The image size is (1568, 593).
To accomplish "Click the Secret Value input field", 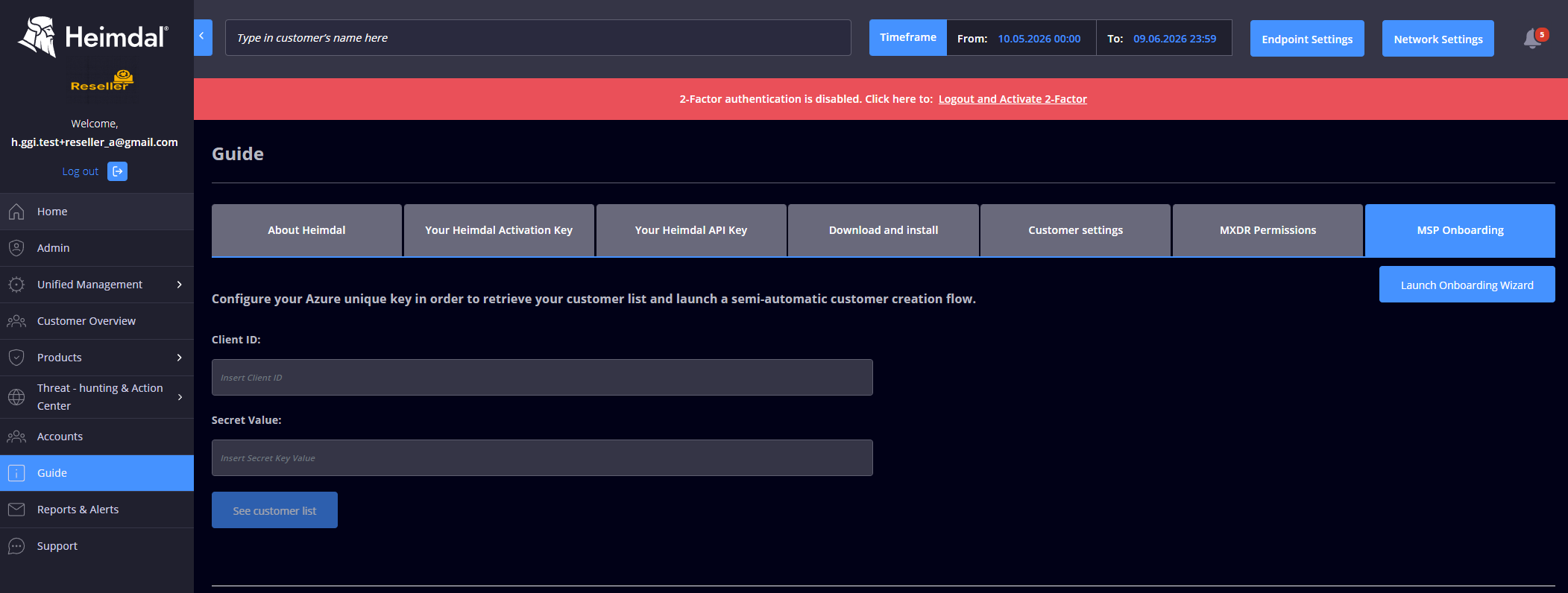I will 542,458.
